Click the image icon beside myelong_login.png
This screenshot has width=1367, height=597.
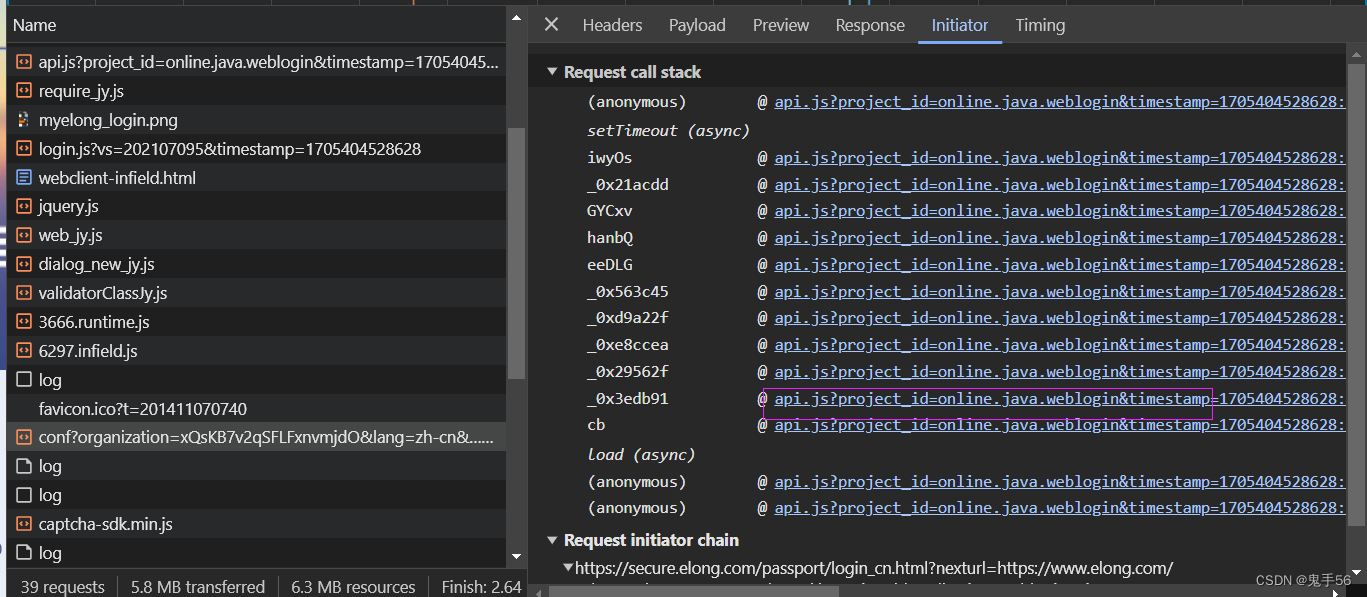pos(24,120)
